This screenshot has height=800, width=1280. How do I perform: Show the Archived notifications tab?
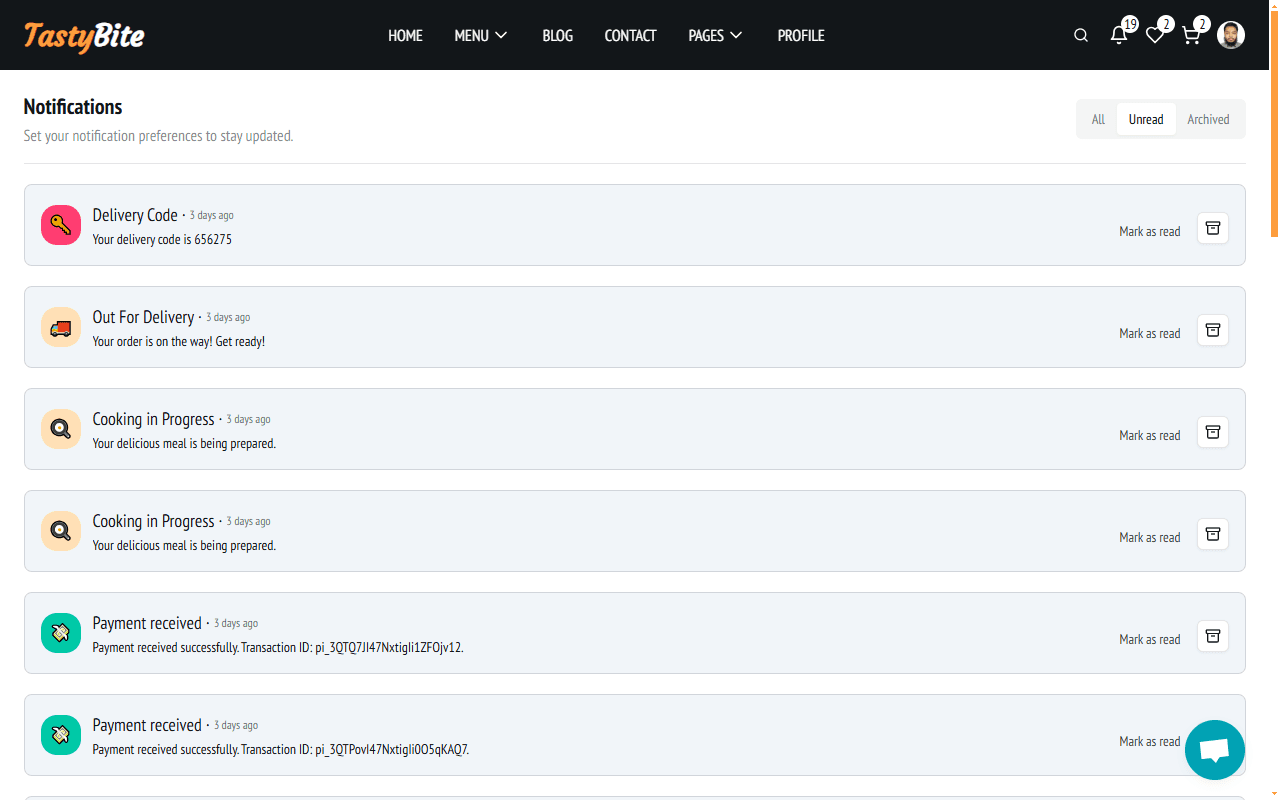1208,119
